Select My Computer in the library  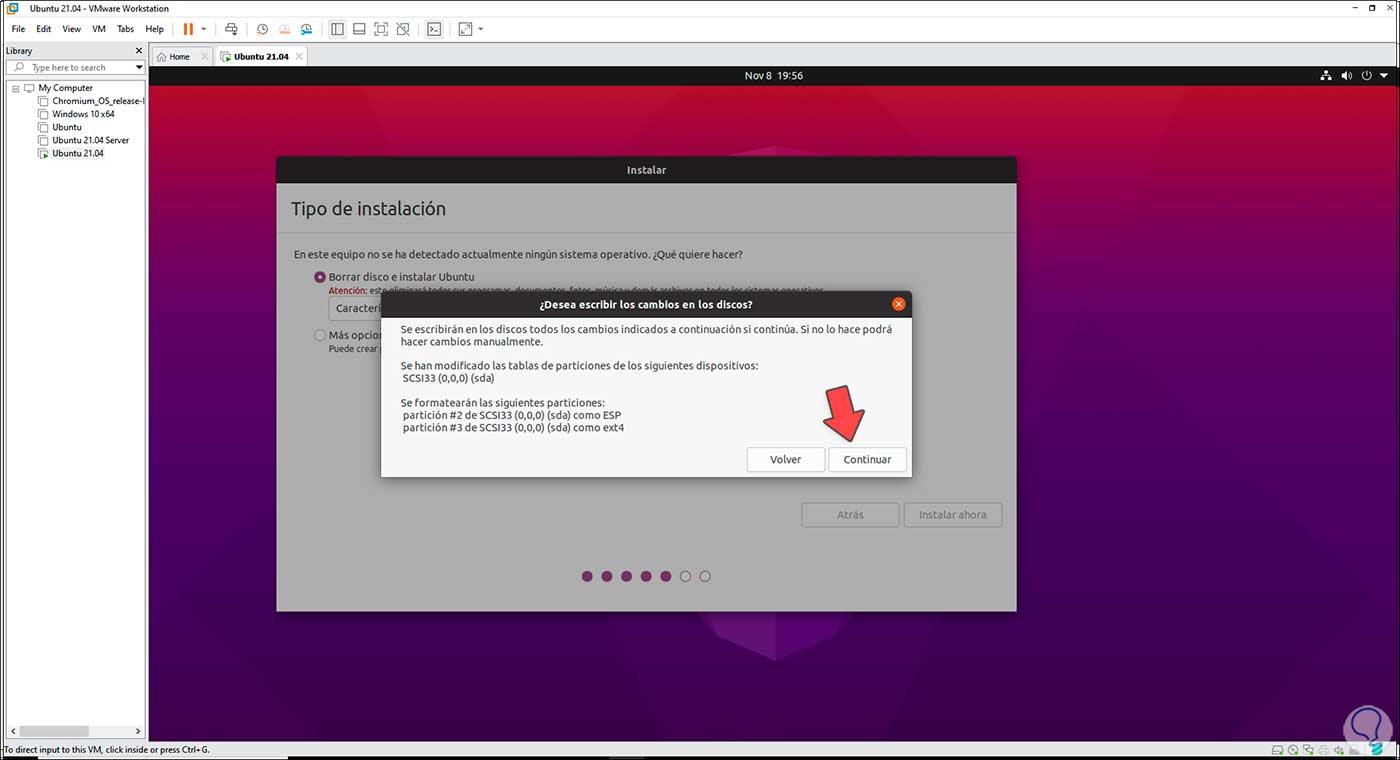point(65,88)
